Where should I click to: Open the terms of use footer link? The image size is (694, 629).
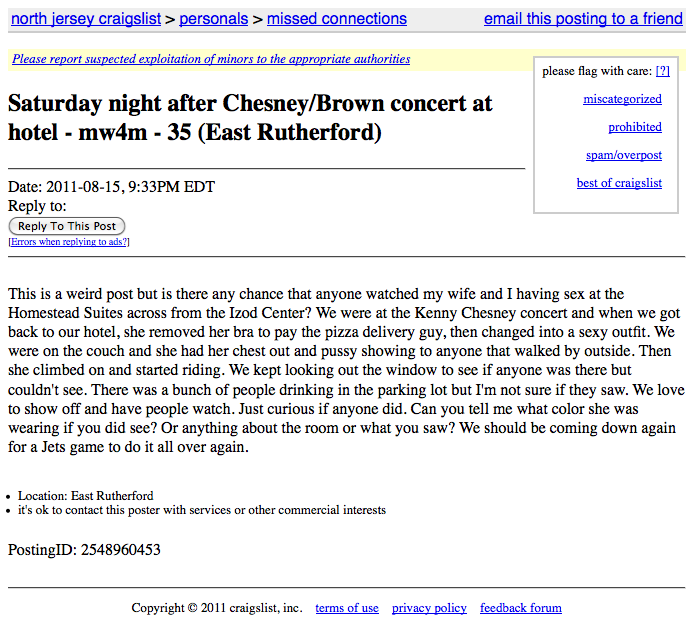pos(347,608)
